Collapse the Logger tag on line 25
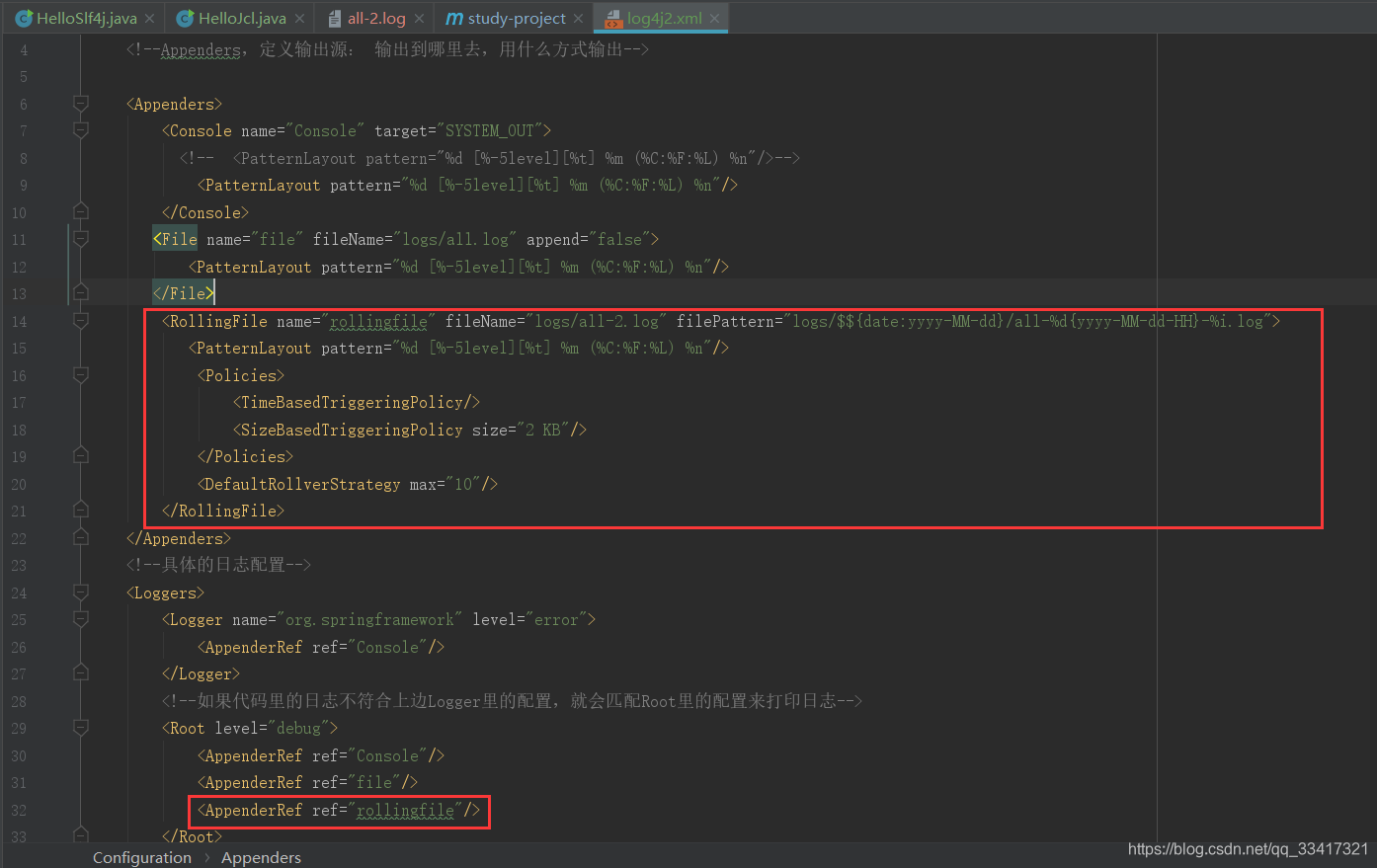The width and height of the screenshot is (1377, 868). point(81,619)
